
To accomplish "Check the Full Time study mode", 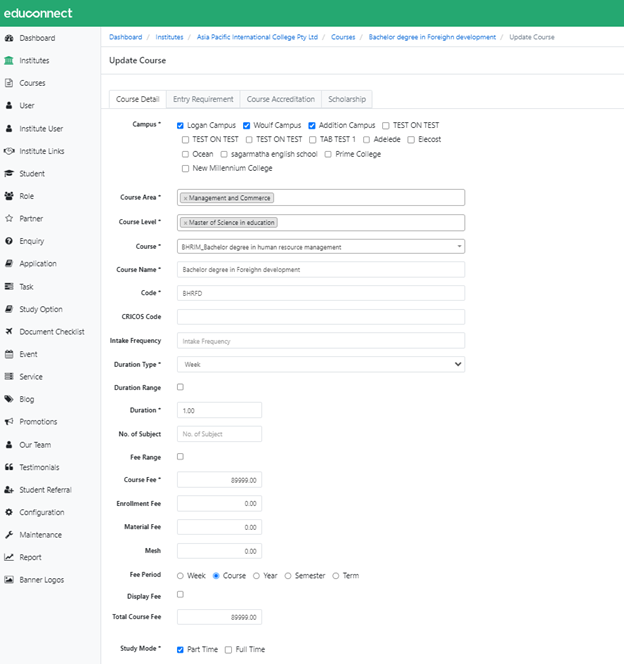I will (x=229, y=650).
